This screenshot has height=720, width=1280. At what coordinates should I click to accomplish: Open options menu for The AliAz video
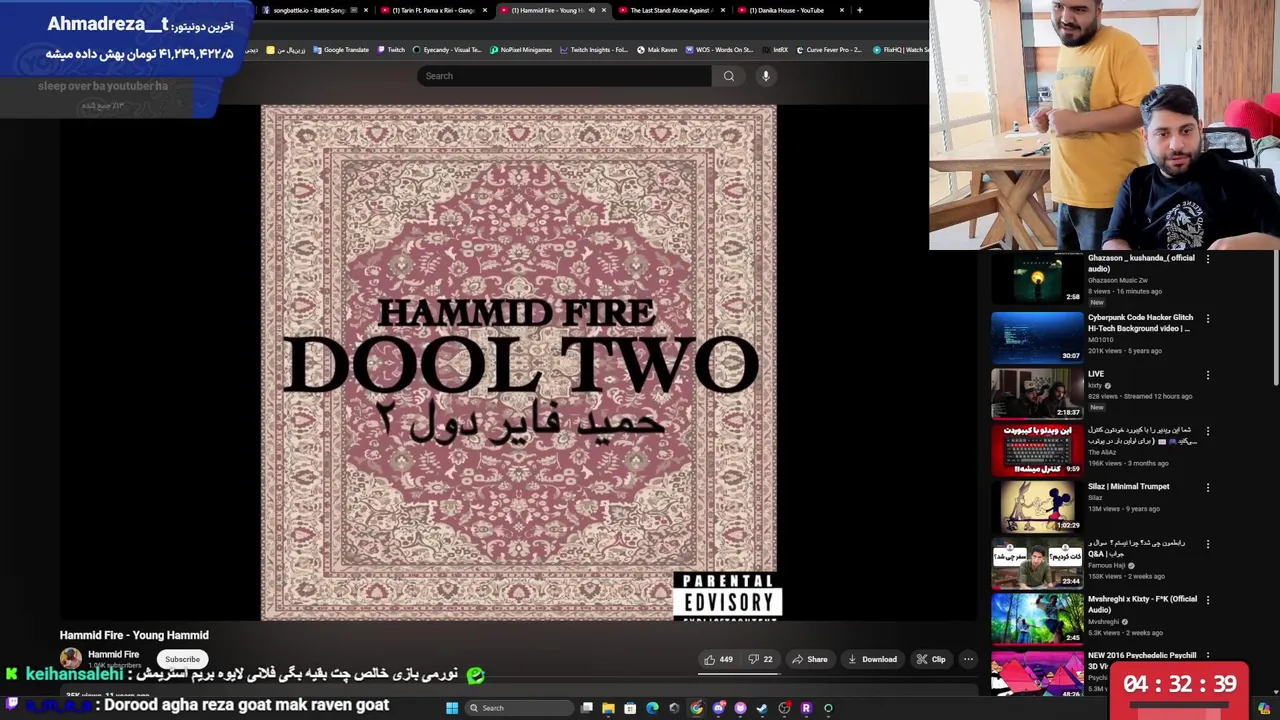click(1208, 432)
